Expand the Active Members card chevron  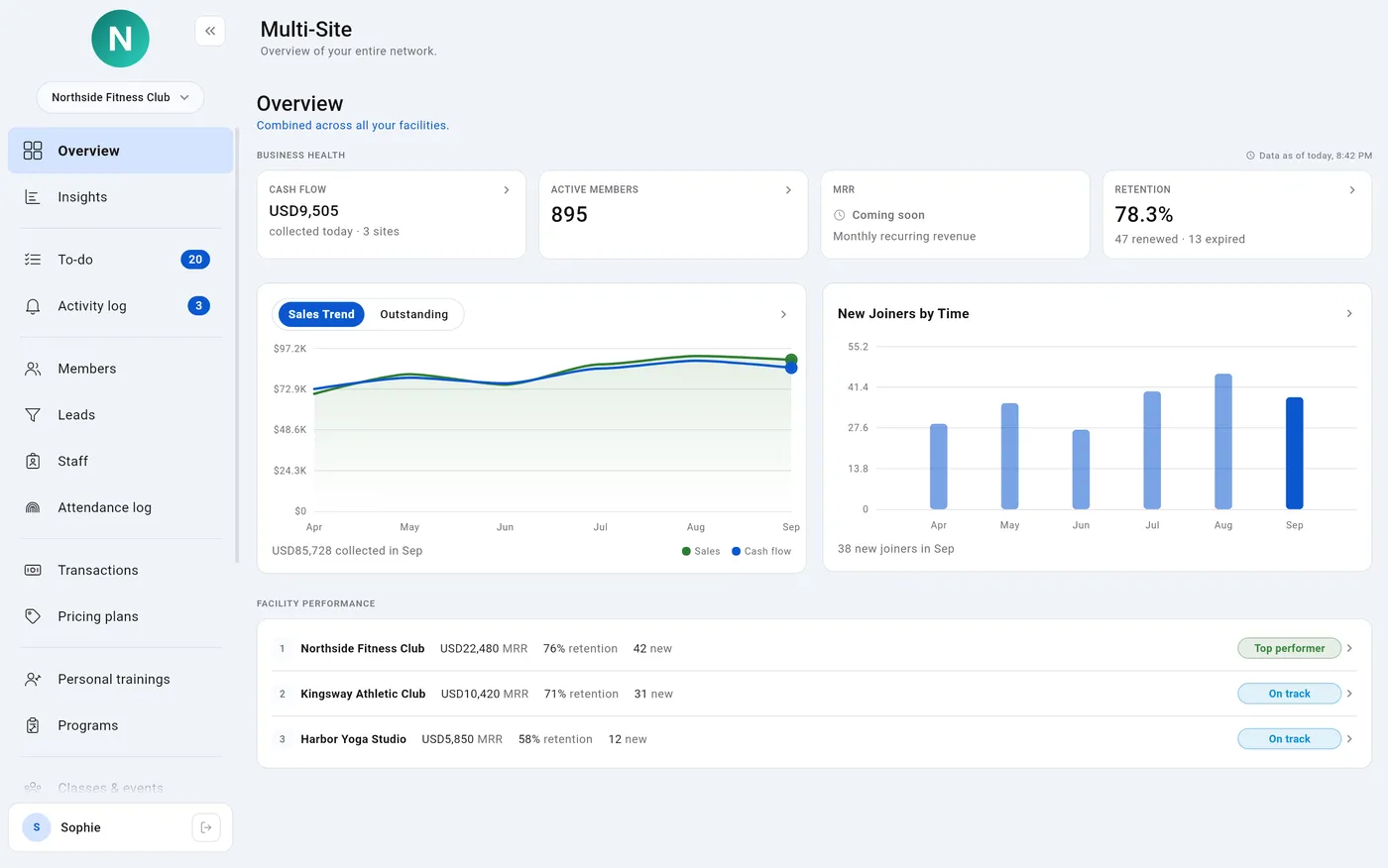coord(788,190)
